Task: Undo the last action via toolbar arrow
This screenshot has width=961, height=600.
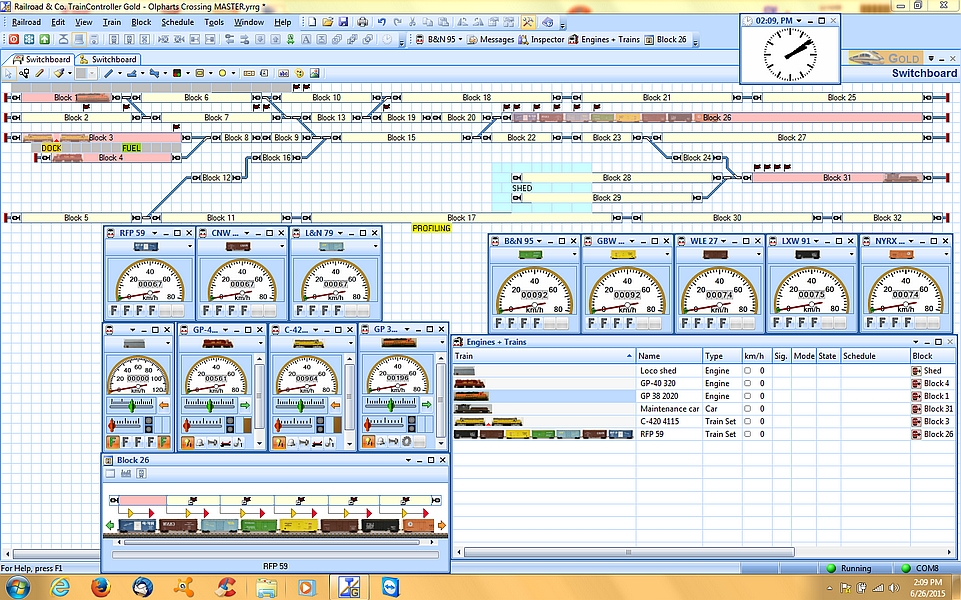Action: 382,22
